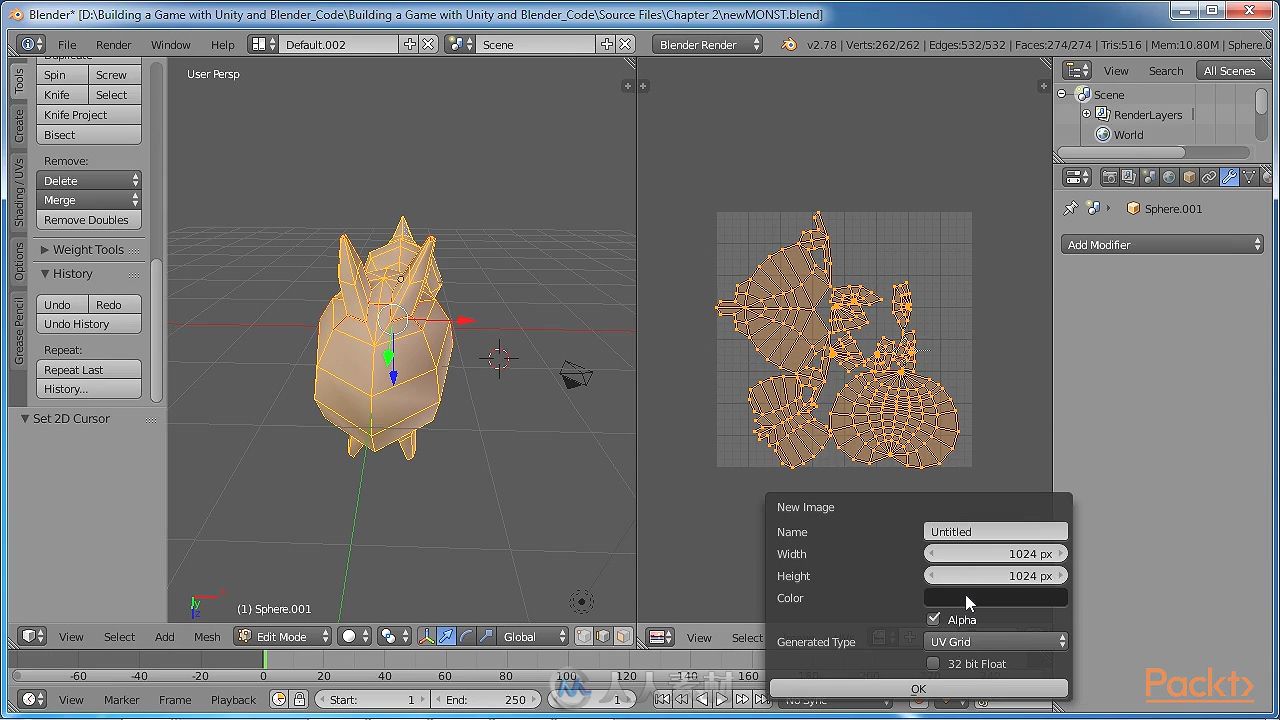Open the Render menu
Screen dimensions: 1280x720
pyautogui.click(x=114, y=44)
